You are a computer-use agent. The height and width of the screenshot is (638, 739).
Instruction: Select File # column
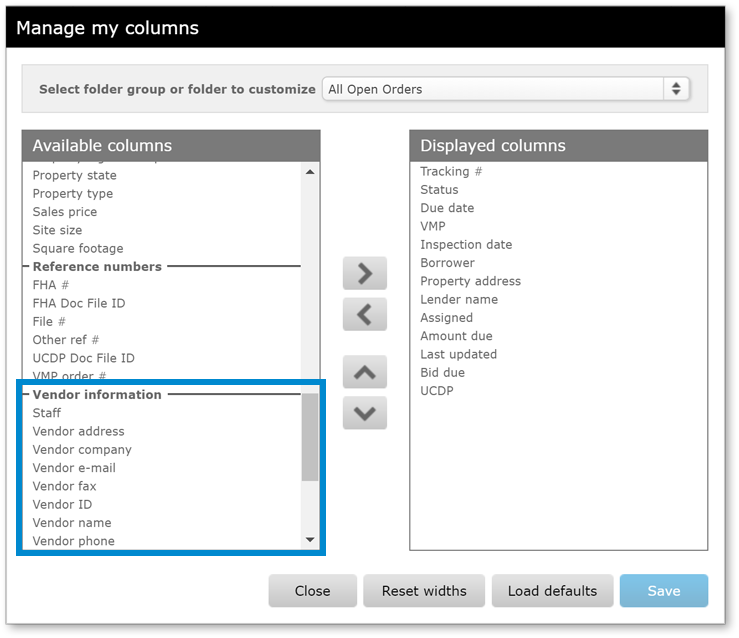click(49, 322)
